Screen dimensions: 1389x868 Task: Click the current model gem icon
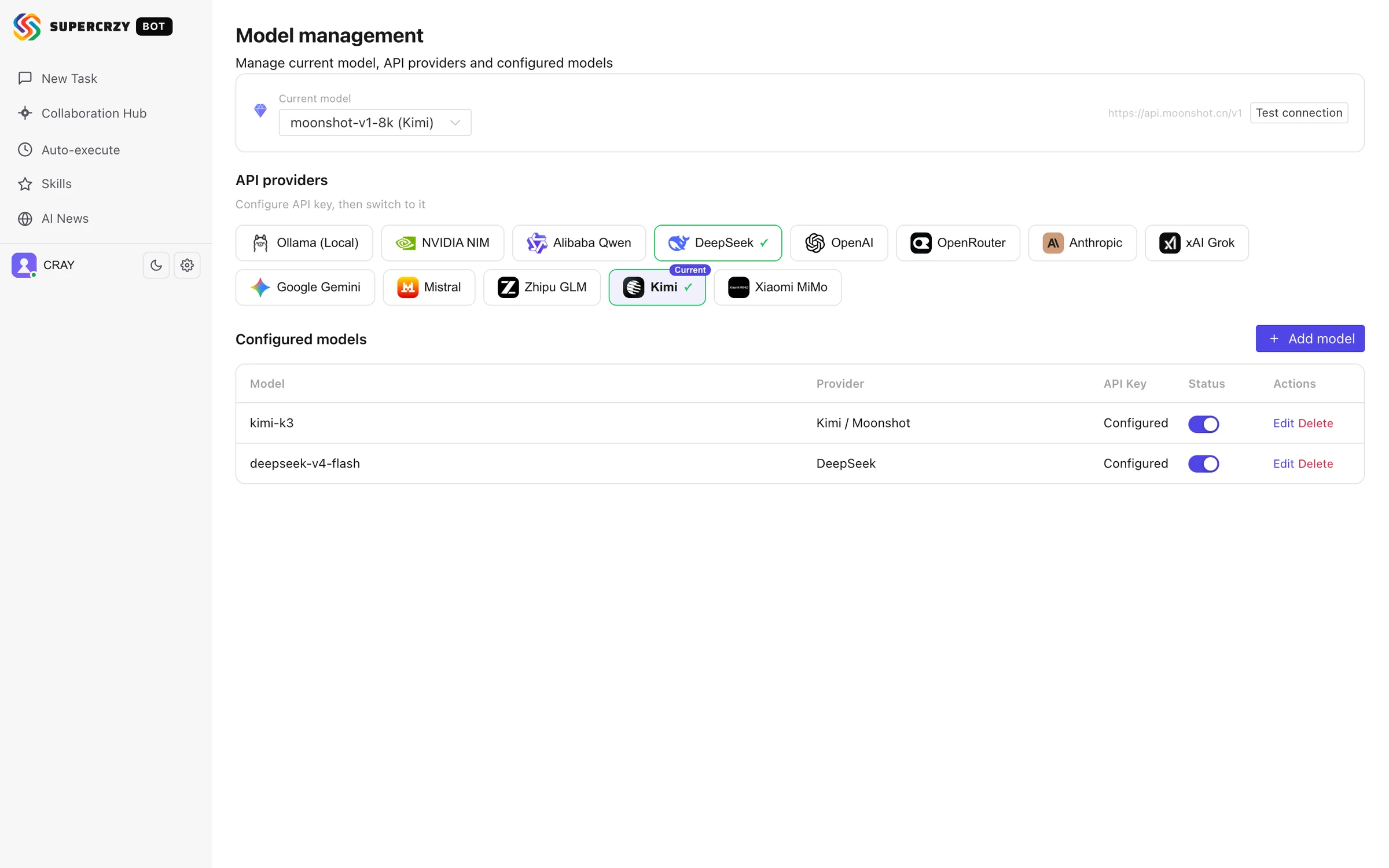[260, 111]
